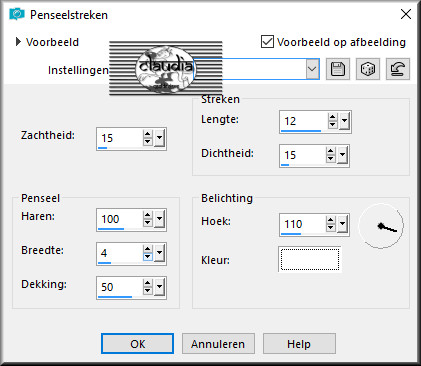
Task: Open the Kleur color swatch picker
Action: point(310,259)
